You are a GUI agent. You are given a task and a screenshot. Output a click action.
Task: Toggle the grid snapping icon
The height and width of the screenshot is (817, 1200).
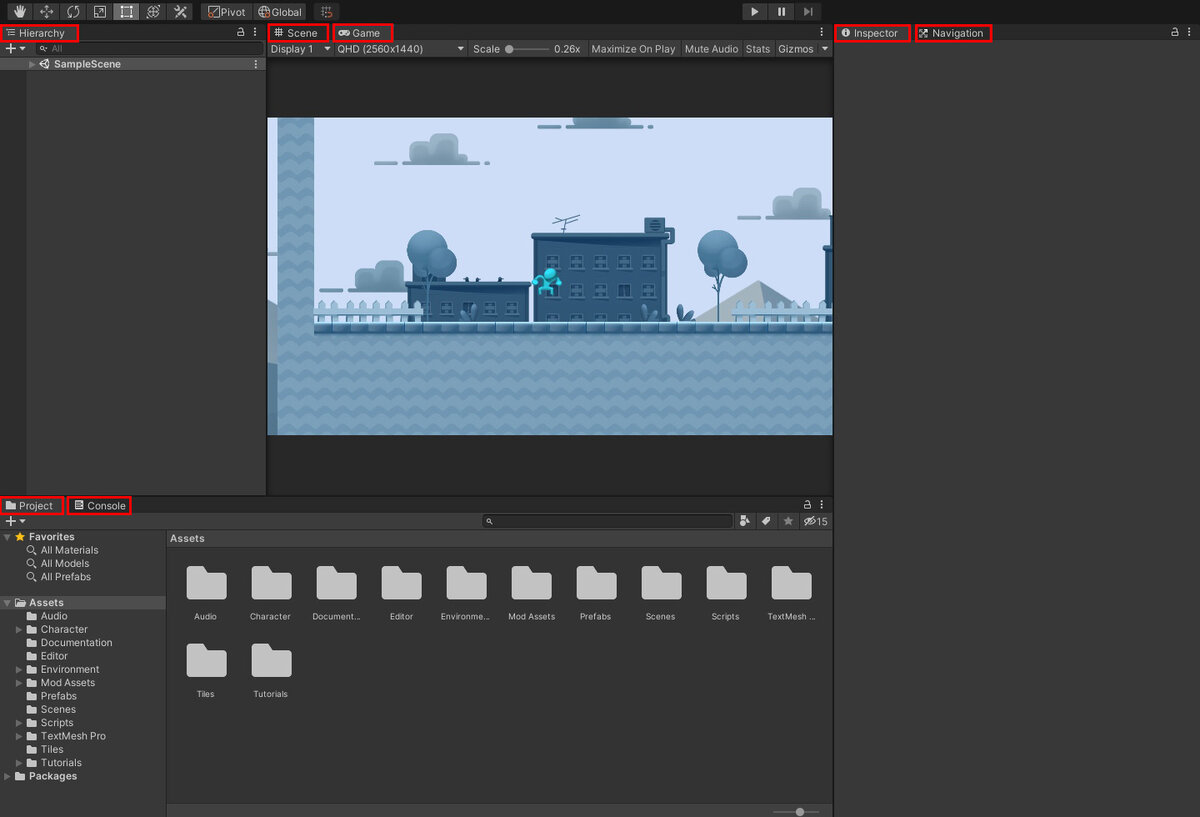pos(326,12)
